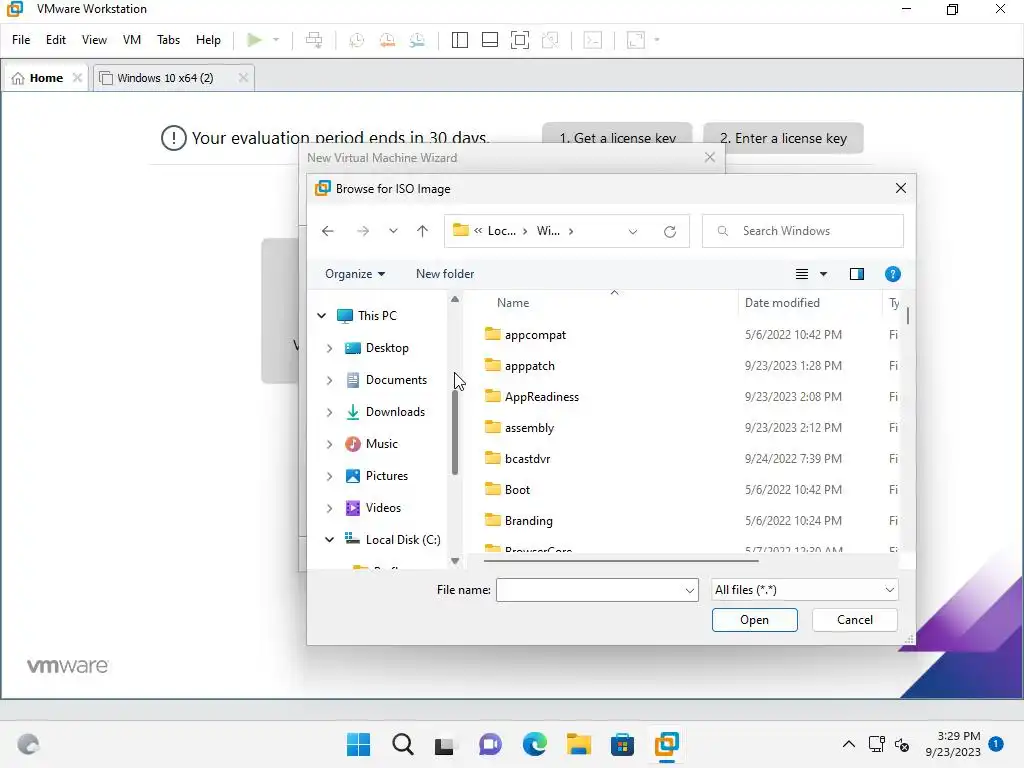Viewport: 1024px width, 768px height.
Task: Select the appcompat folder
Action: click(x=535, y=335)
